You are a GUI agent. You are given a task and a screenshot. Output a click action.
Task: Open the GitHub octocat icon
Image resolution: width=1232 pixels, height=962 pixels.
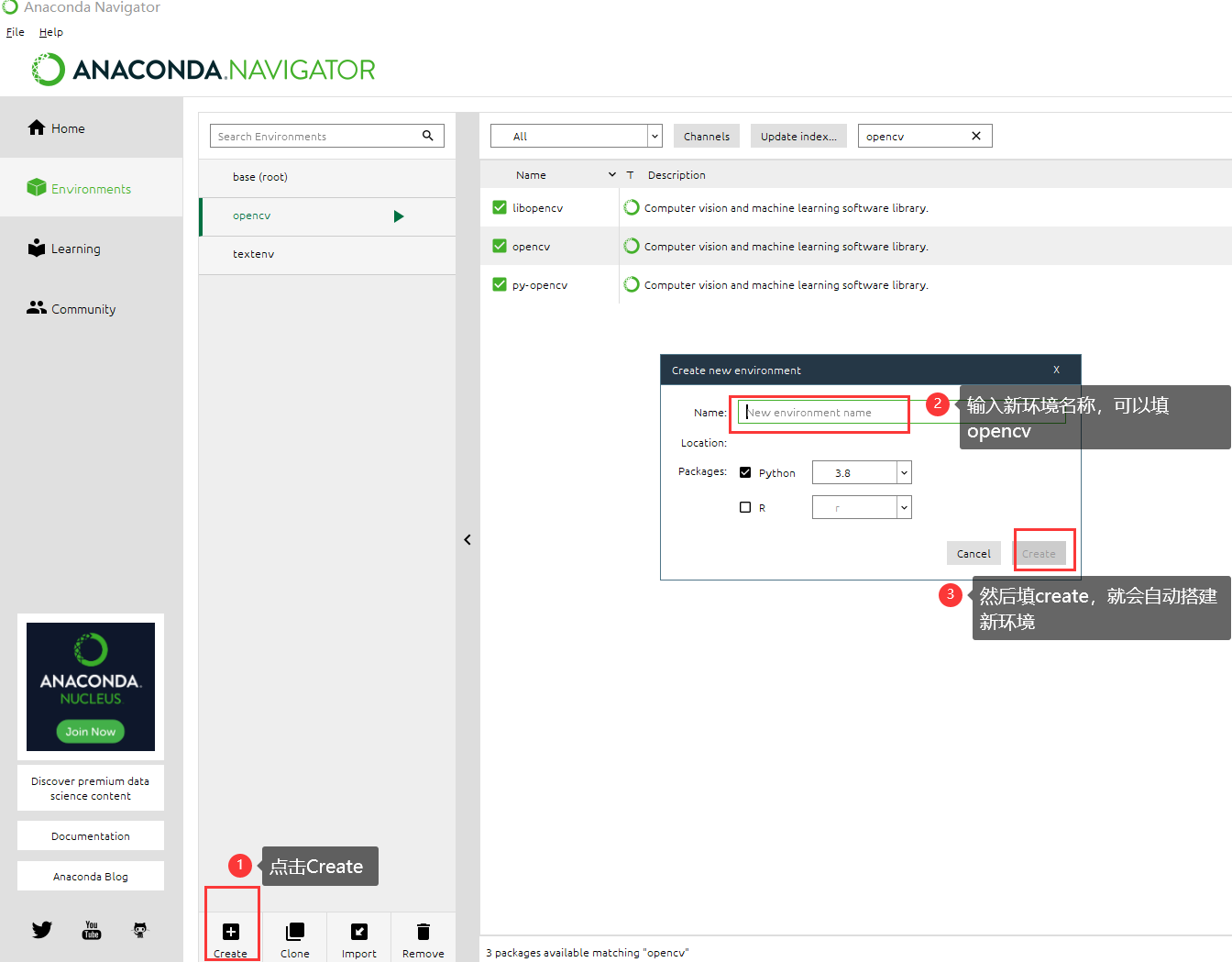[x=140, y=930]
